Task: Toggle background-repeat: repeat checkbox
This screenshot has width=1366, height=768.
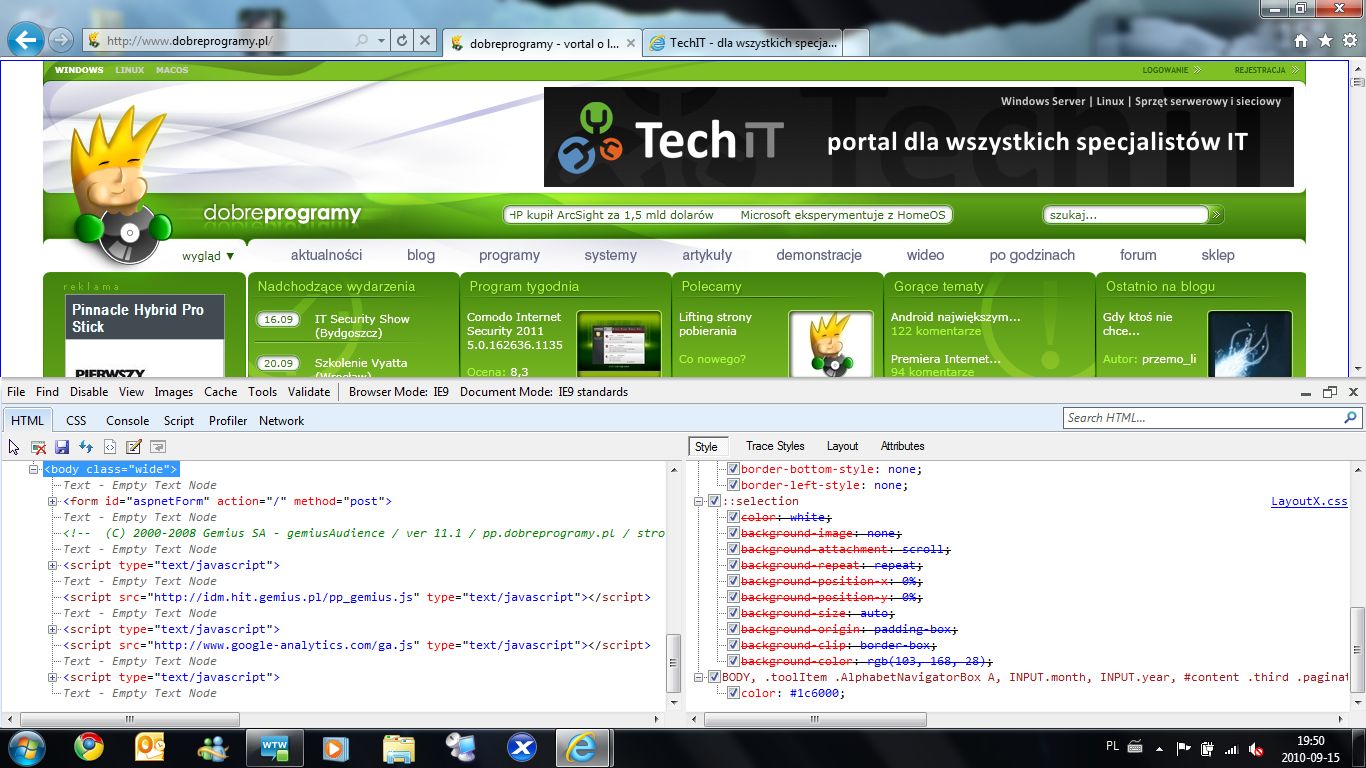Action: pyautogui.click(x=733, y=565)
